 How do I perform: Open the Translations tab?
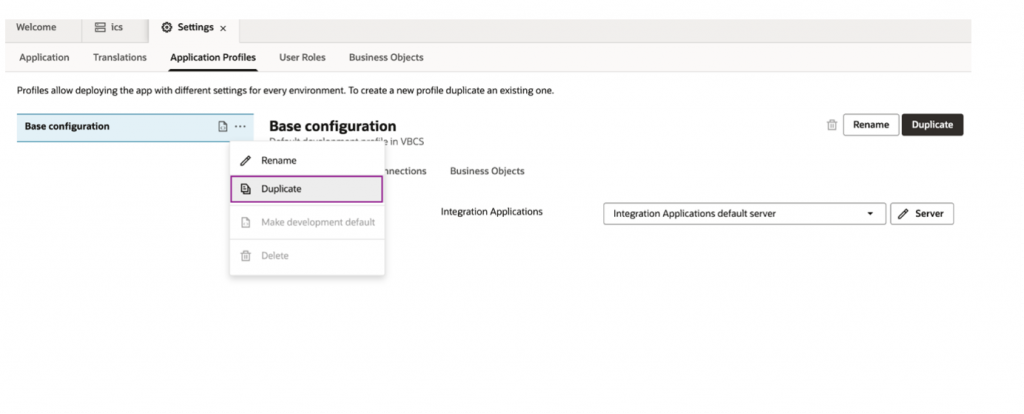coord(120,57)
